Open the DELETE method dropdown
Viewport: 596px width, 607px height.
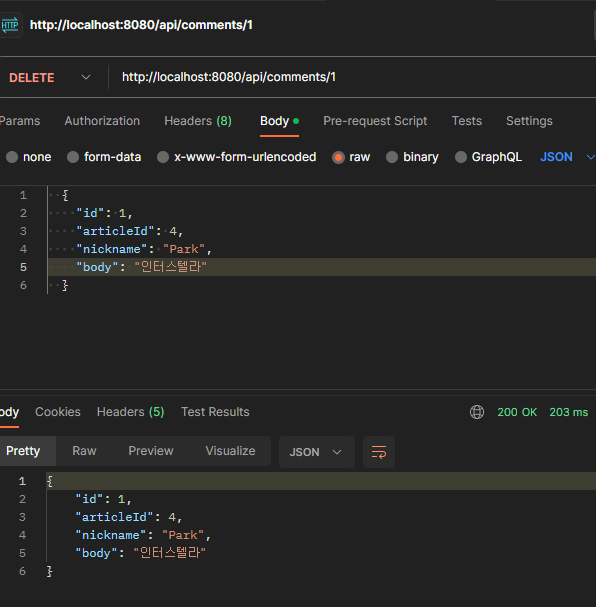pyautogui.click(x=50, y=77)
